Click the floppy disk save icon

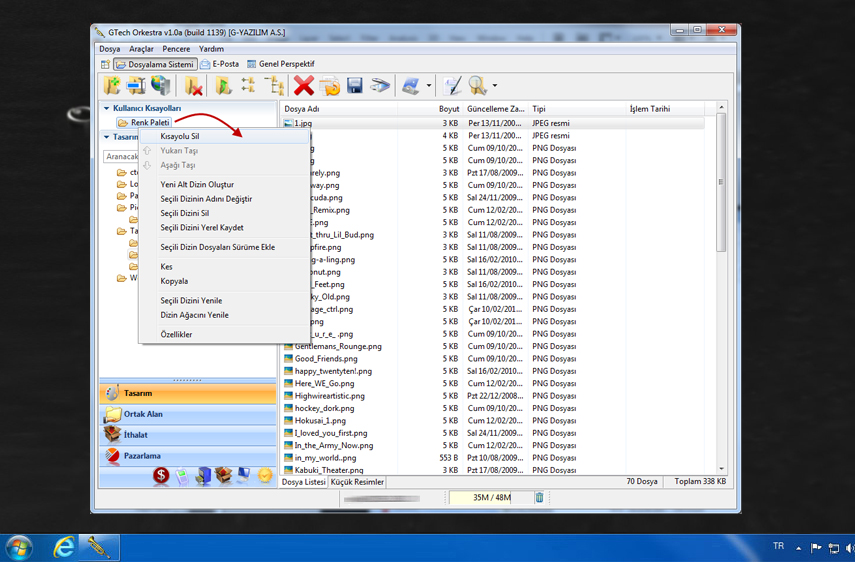point(354,87)
